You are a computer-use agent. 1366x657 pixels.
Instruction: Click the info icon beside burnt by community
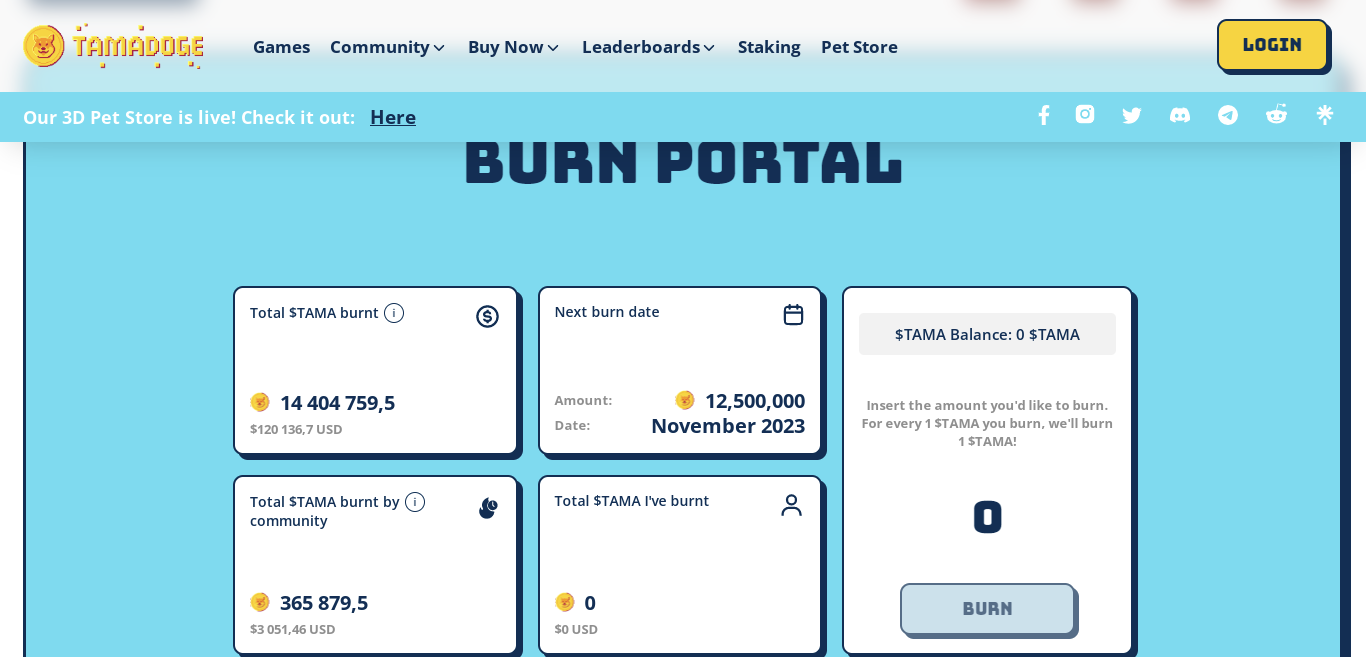coord(415,502)
